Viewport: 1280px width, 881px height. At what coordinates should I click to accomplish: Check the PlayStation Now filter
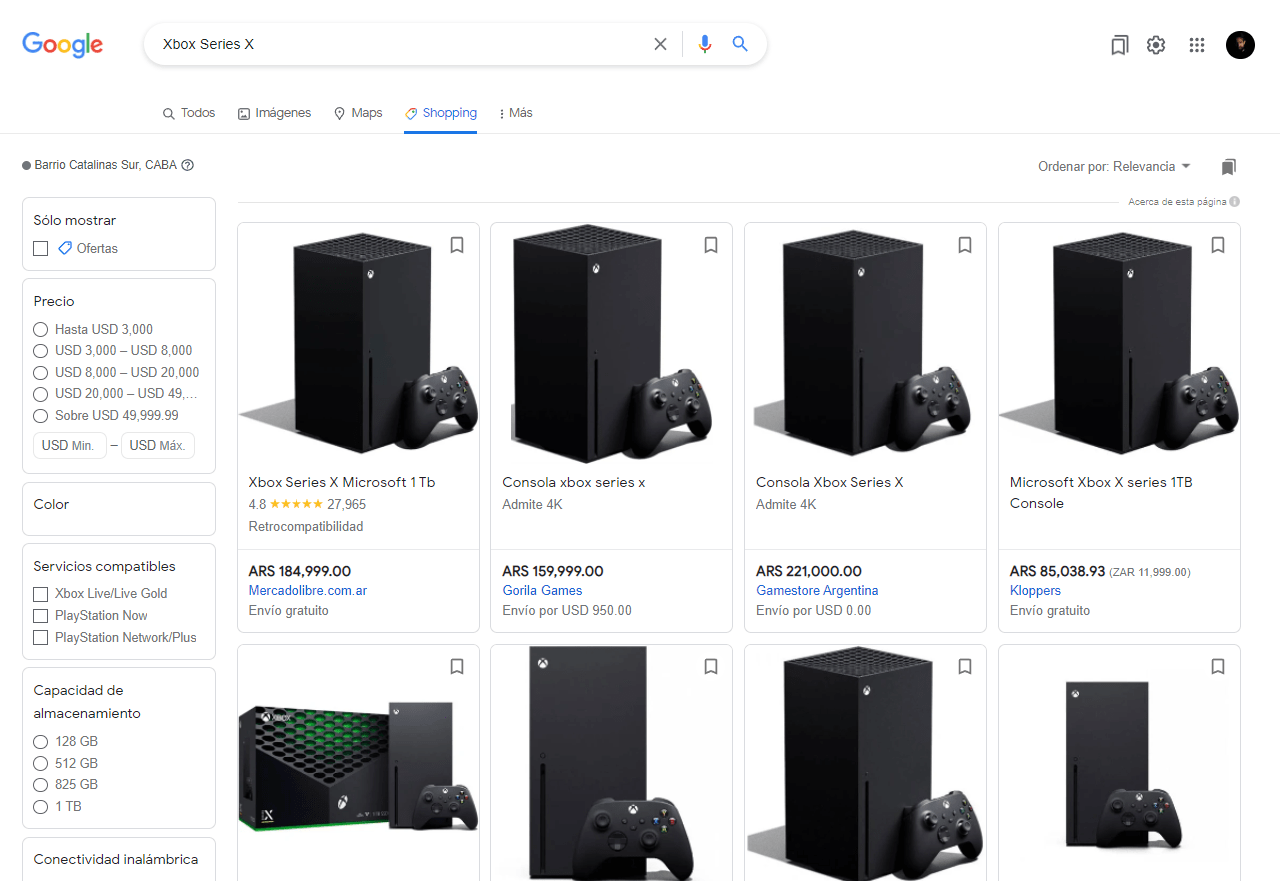point(40,615)
